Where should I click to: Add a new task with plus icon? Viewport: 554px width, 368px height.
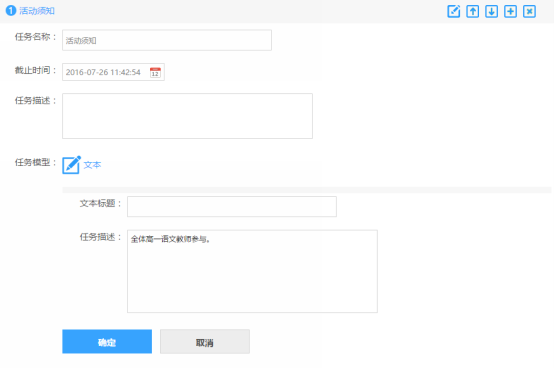(511, 11)
